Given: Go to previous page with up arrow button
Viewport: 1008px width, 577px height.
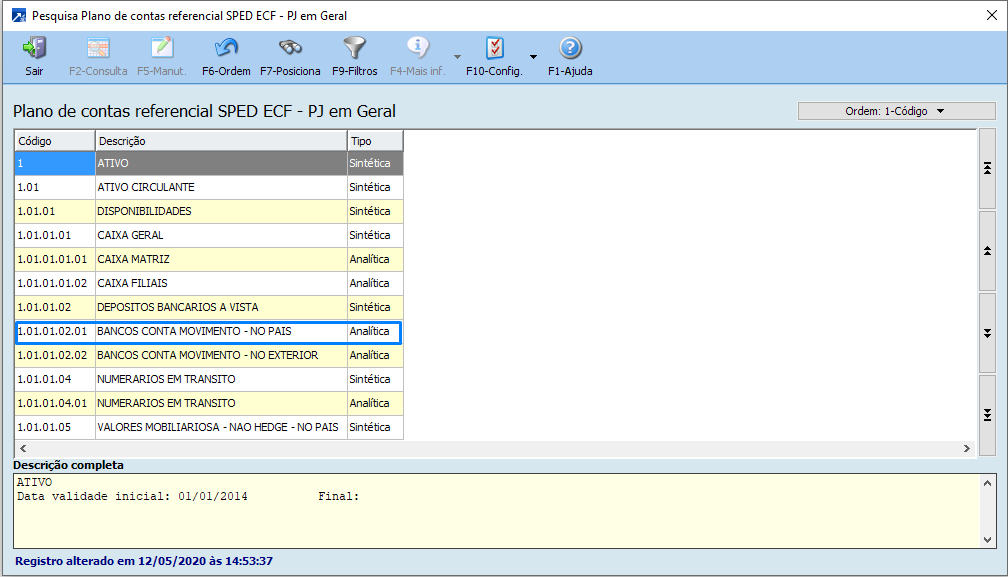Looking at the screenshot, I should coord(987,250).
